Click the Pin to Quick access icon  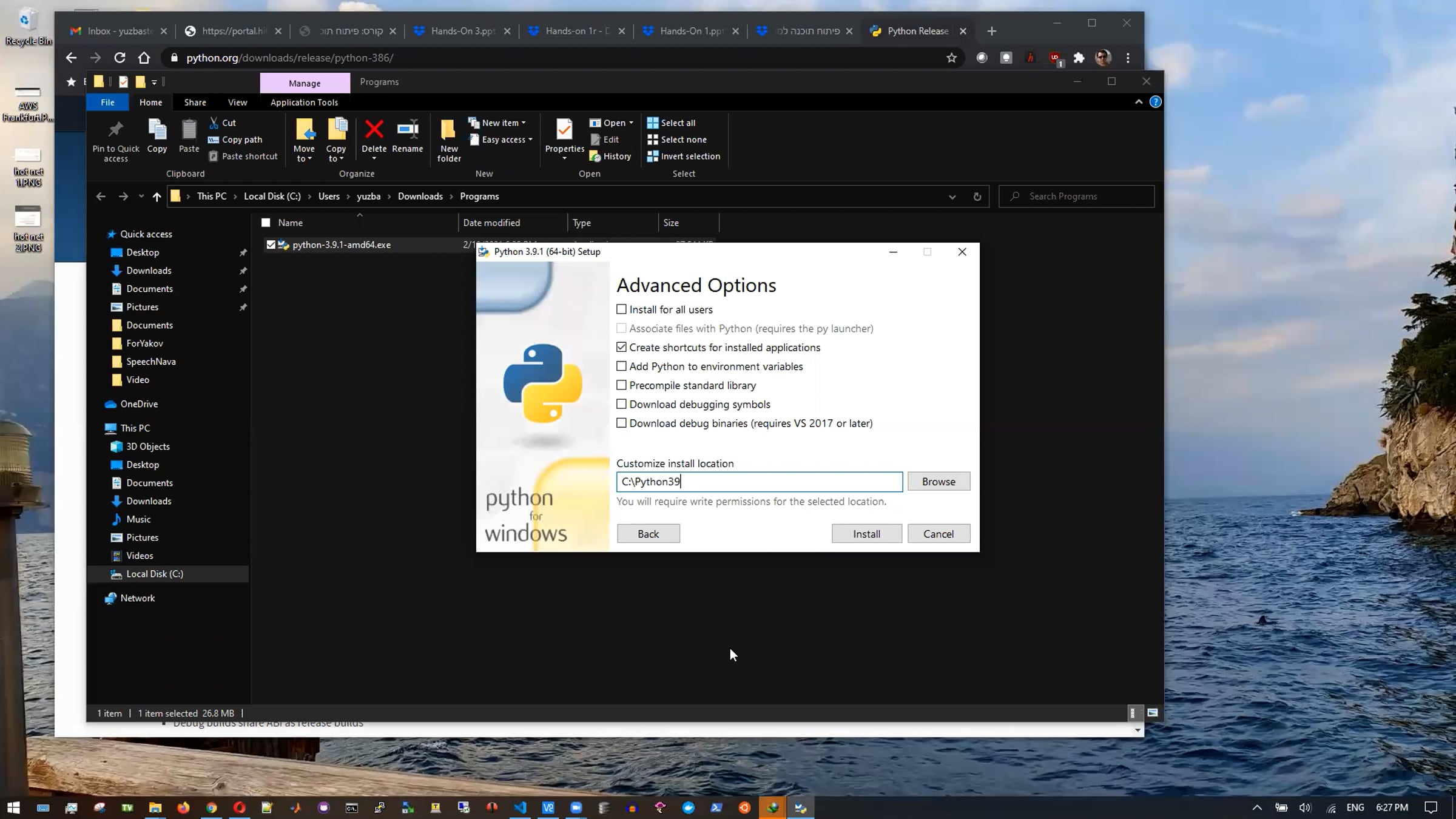[x=115, y=129]
